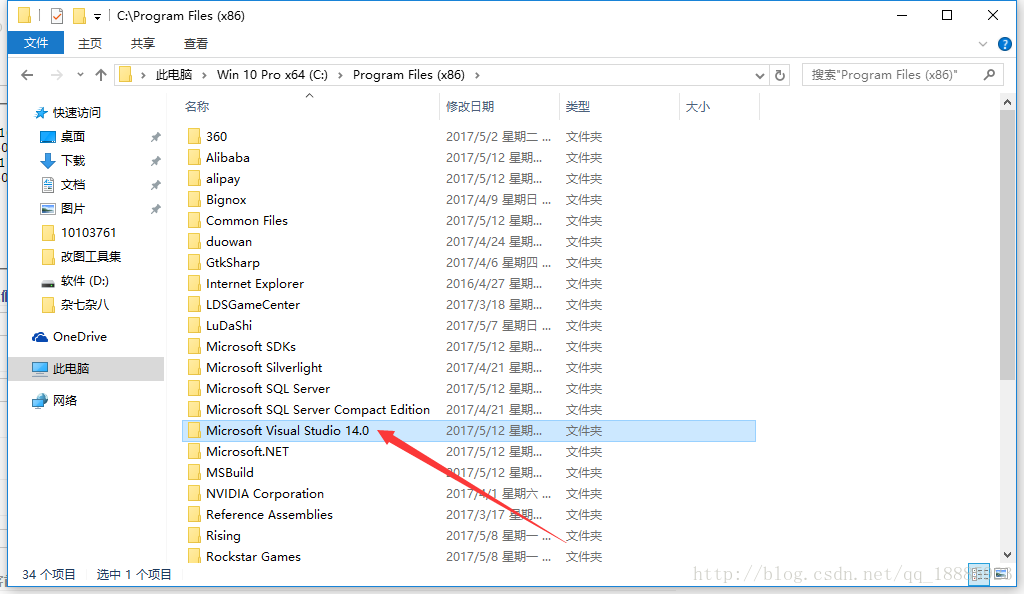Switch to the 共享 ribbon tab

click(142, 44)
